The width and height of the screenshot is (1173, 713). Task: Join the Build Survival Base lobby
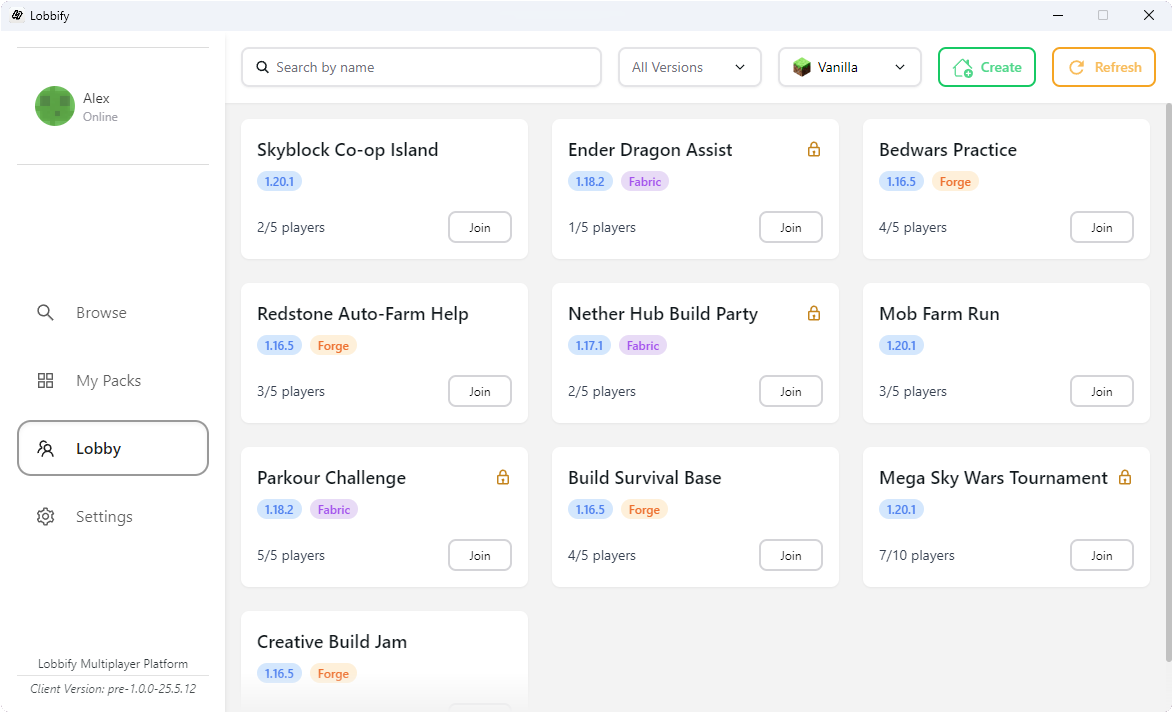(791, 555)
